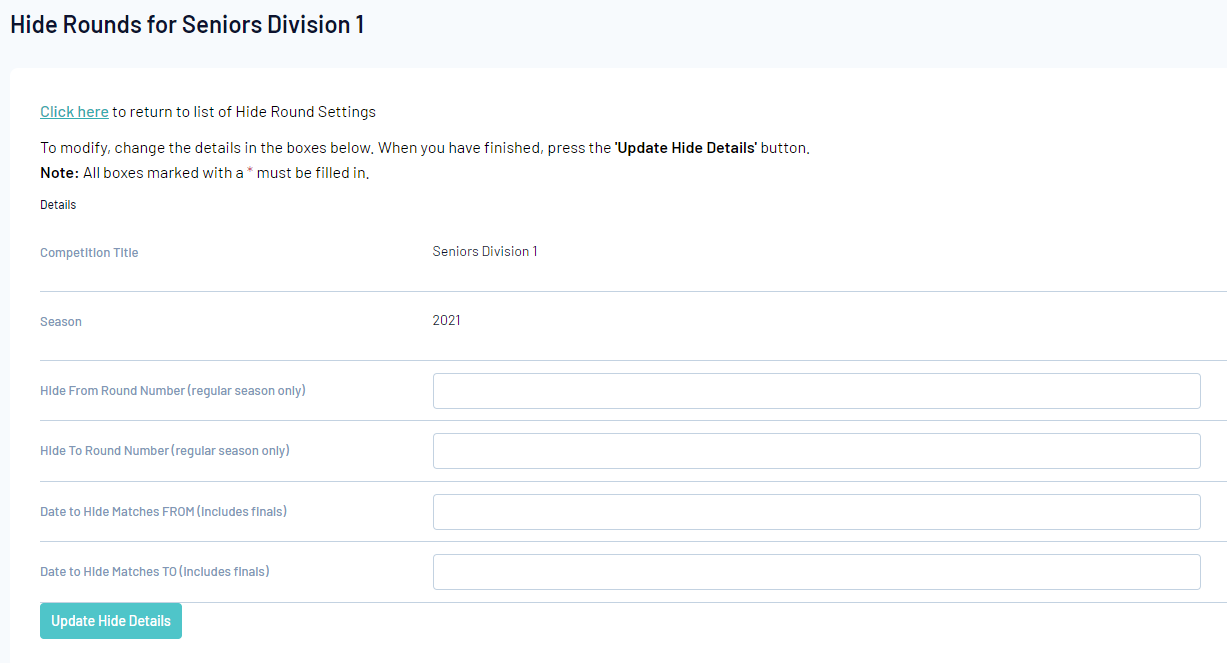Select the Date to Hide Matches TO field
1227x663 pixels.
pos(816,572)
